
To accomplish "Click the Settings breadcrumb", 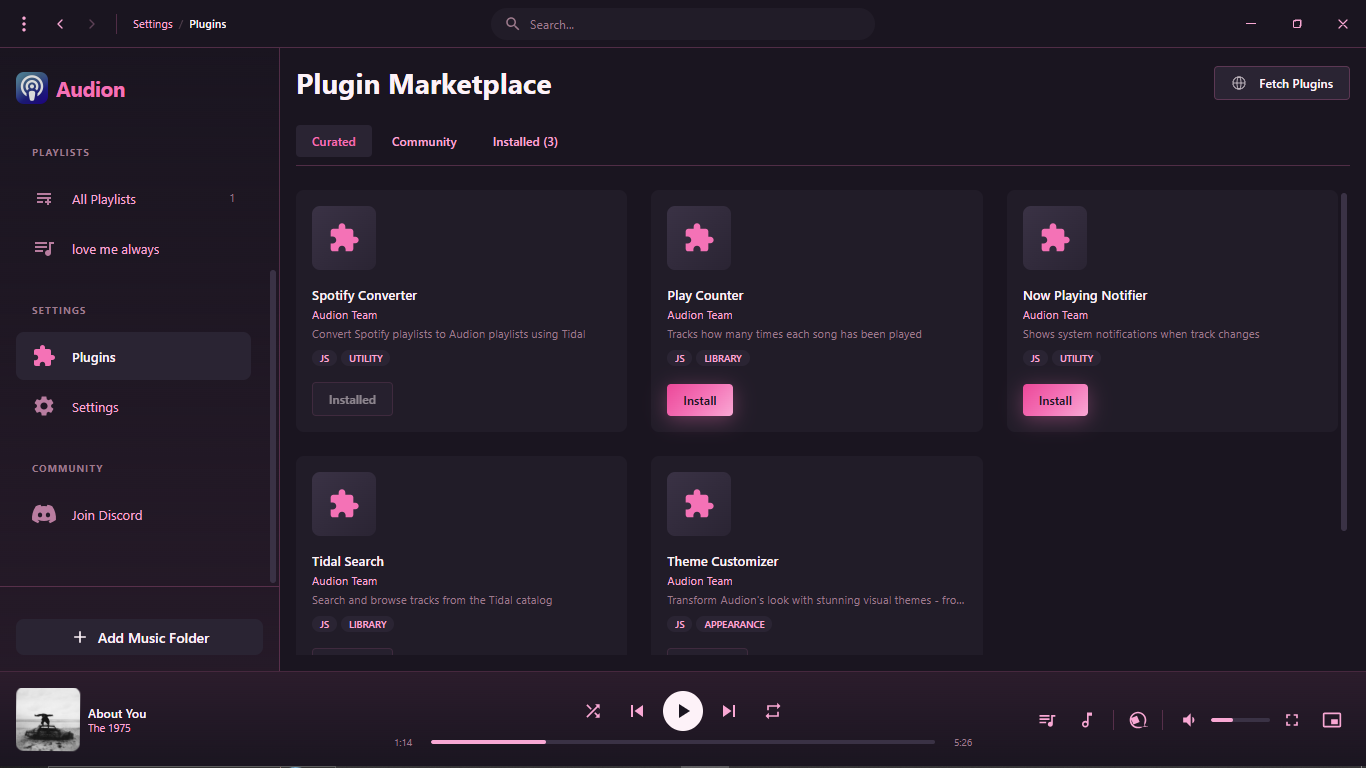I will (x=153, y=24).
